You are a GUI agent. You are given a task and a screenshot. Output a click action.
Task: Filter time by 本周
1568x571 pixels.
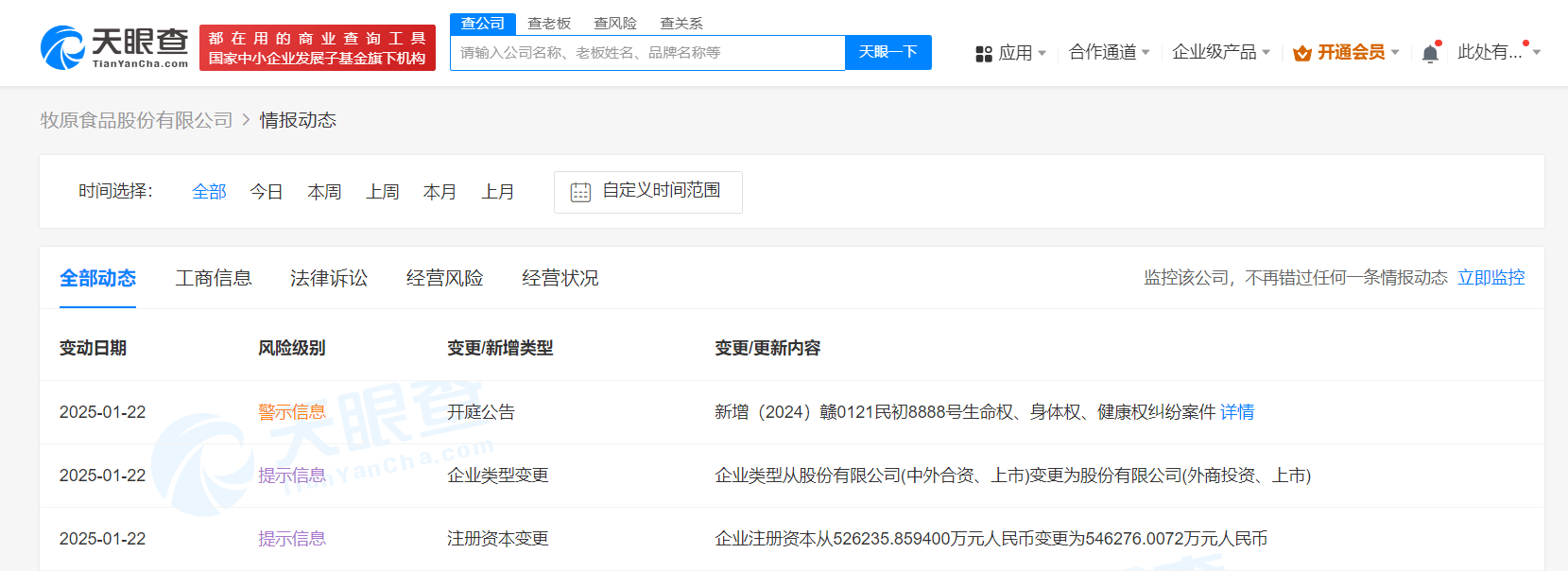(324, 192)
